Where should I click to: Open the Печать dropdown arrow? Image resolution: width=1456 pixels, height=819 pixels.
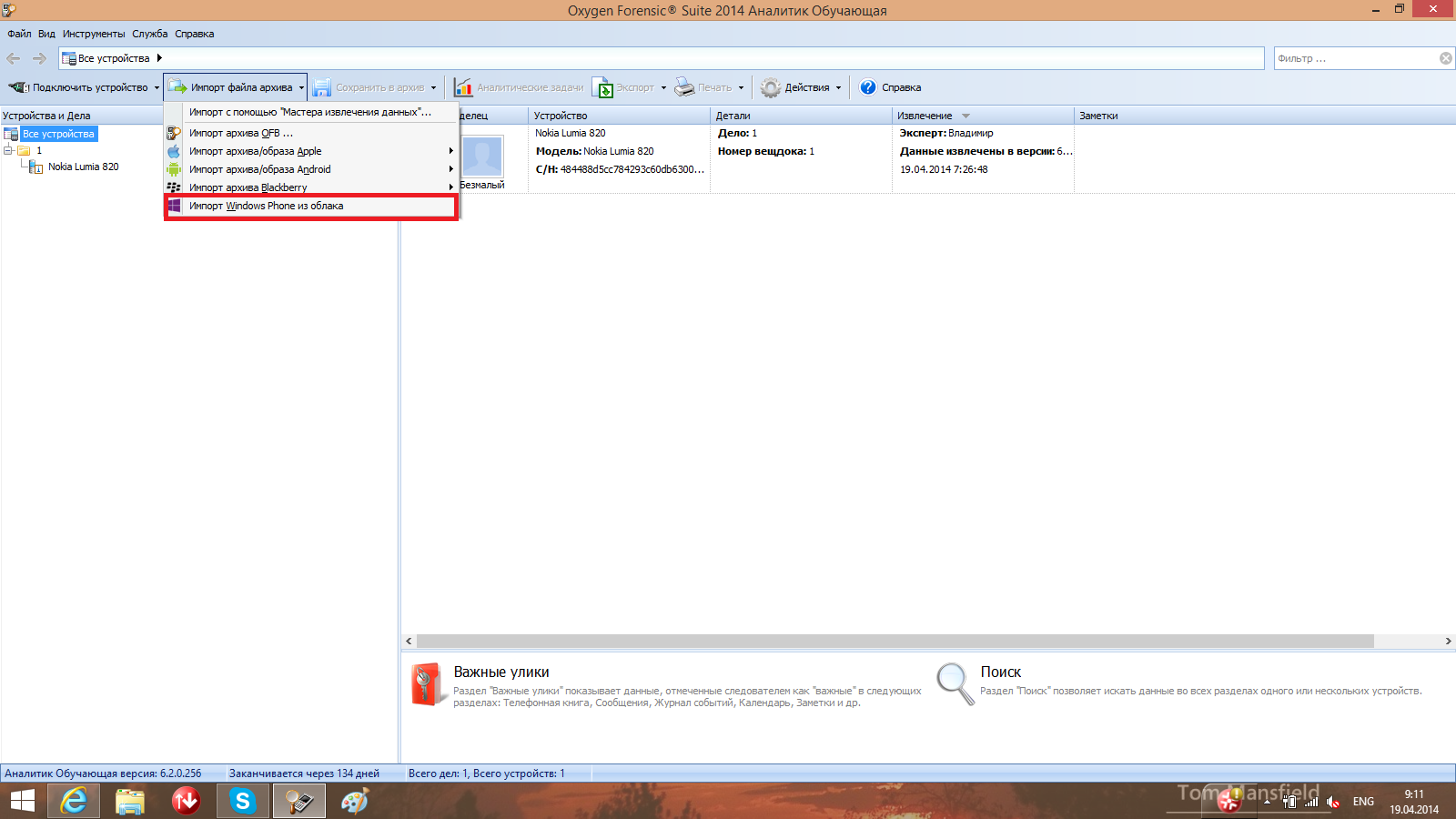(x=741, y=88)
